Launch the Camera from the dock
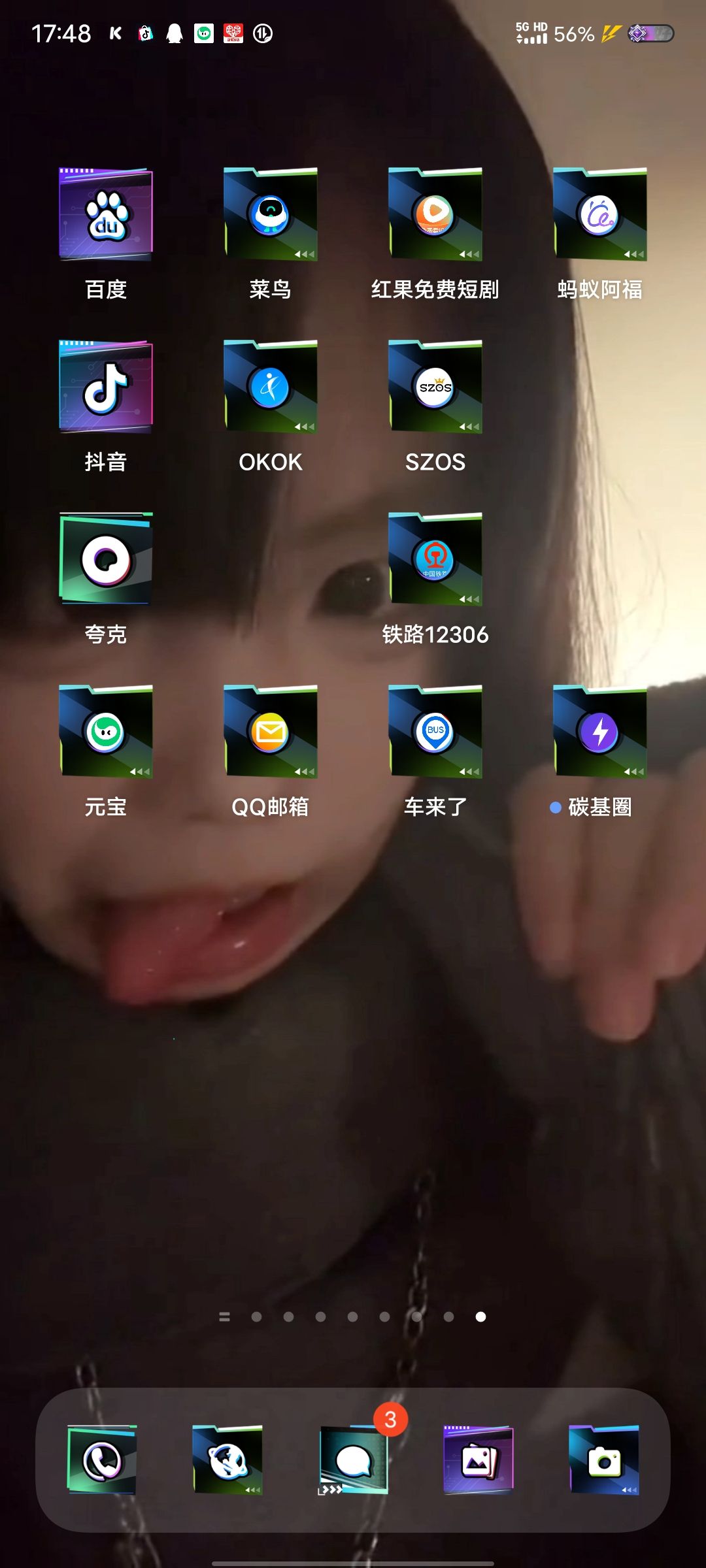 point(604,1460)
